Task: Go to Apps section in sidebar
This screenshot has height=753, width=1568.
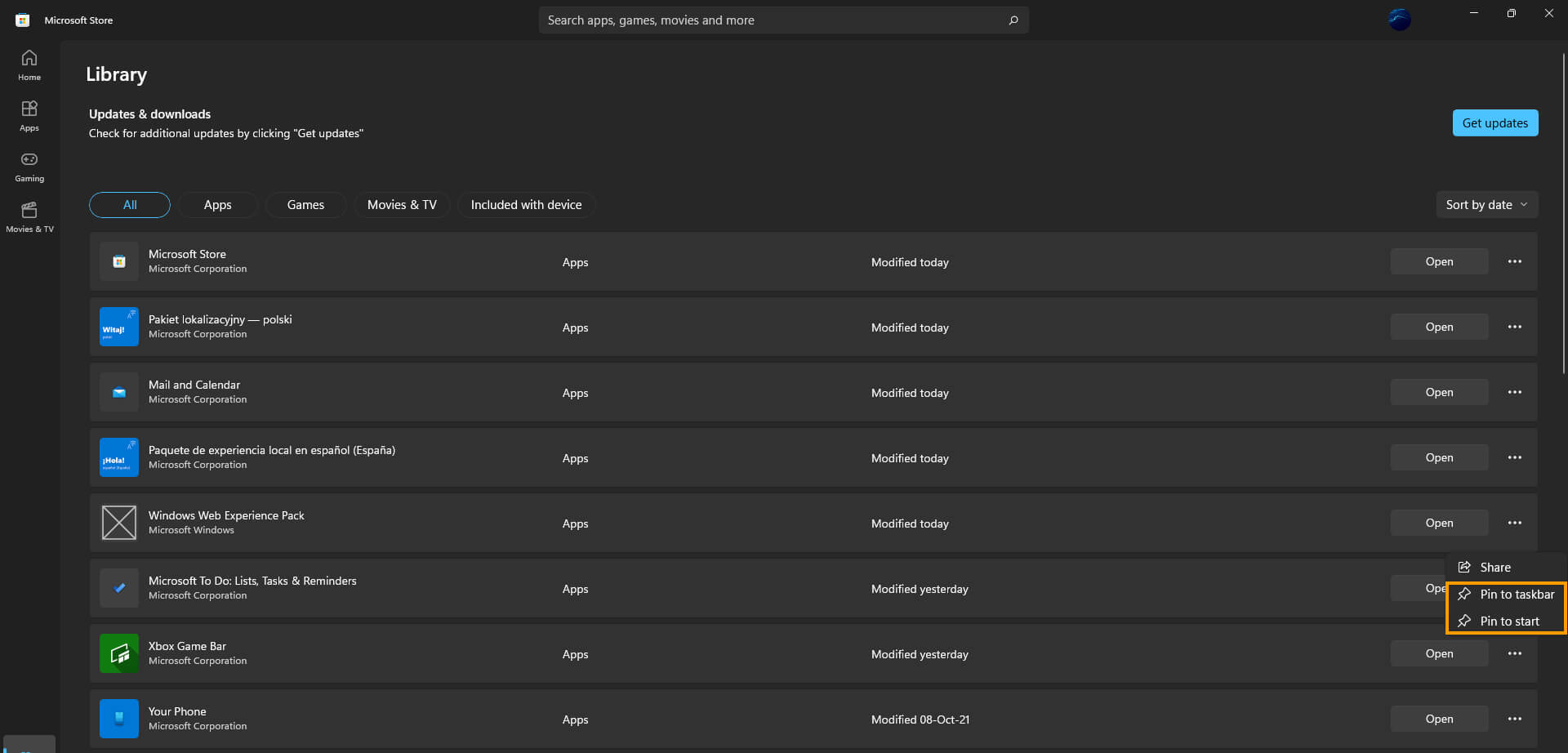Action: 29,116
